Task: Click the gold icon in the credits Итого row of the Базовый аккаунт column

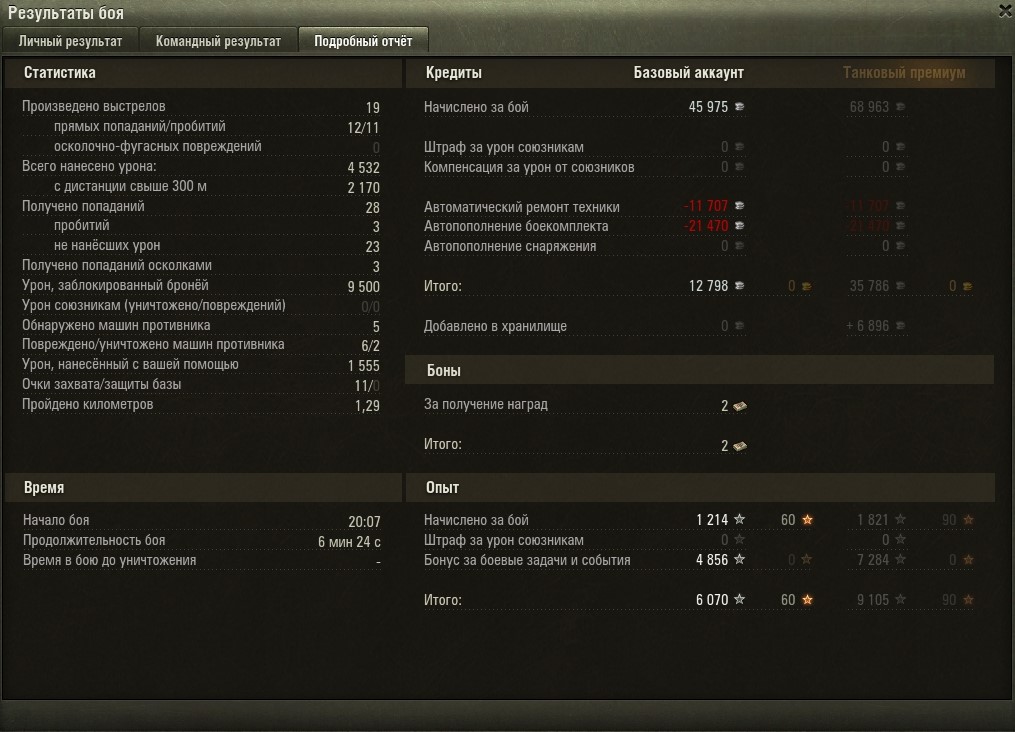Action: tap(807, 286)
